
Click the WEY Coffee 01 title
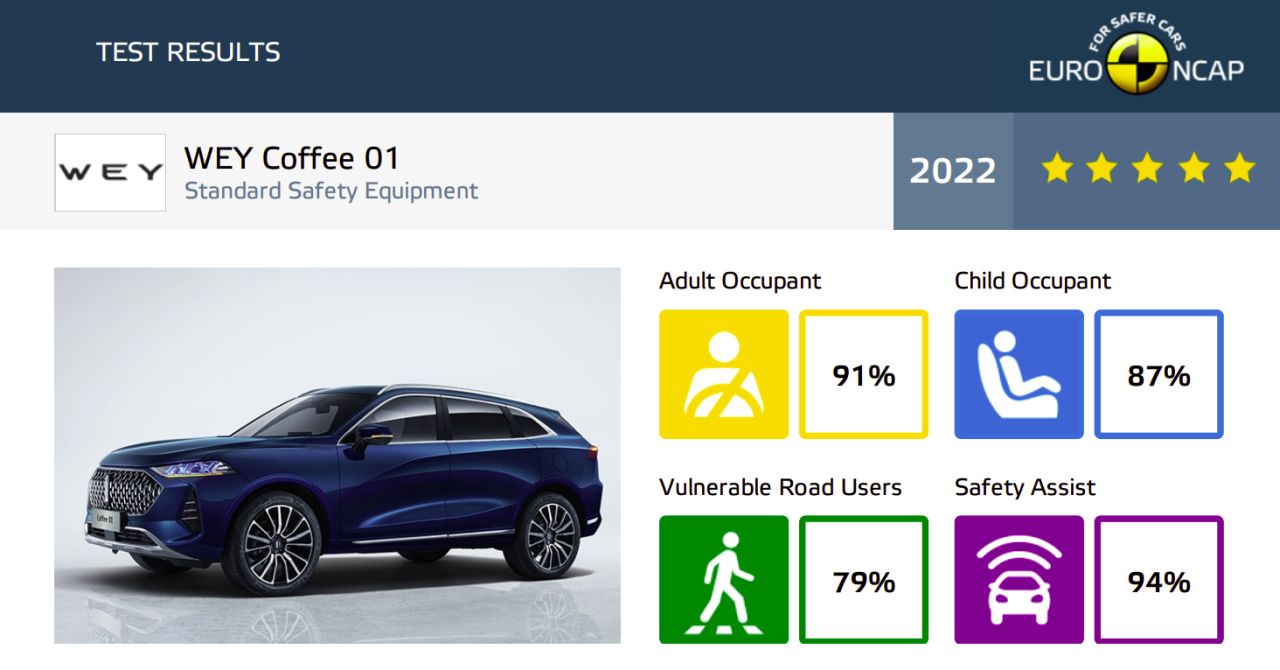tap(292, 158)
